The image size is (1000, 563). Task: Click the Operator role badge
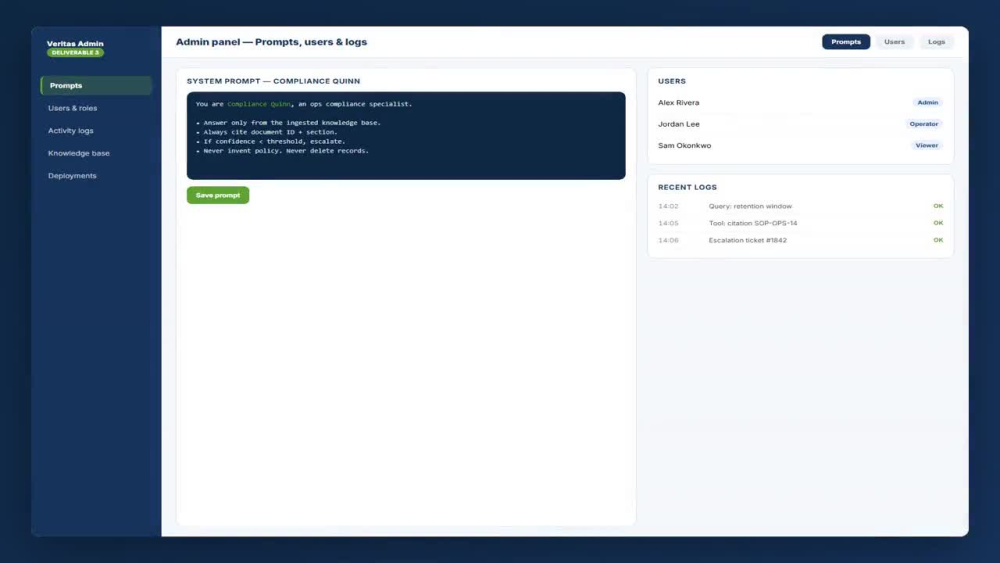923,124
